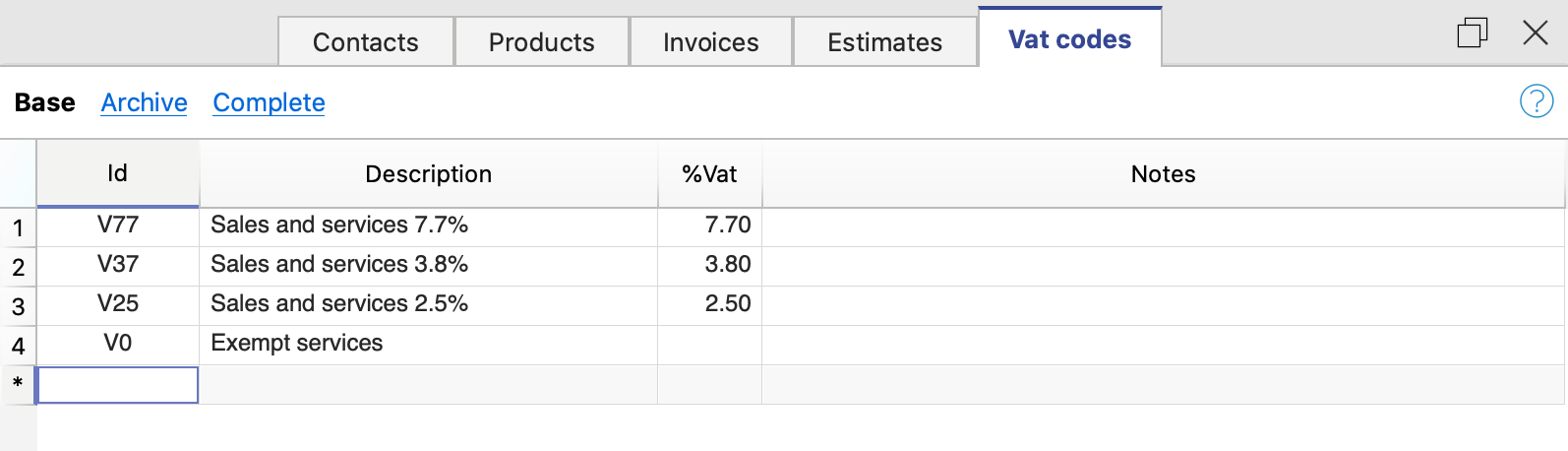
Task: Click the empty Id field in new row
Action: click(117, 385)
